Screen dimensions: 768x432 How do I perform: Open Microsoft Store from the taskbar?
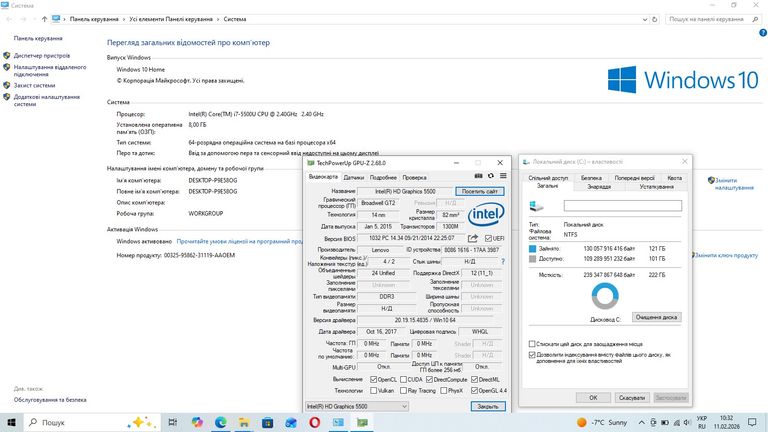pyautogui.click(x=267, y=422)
